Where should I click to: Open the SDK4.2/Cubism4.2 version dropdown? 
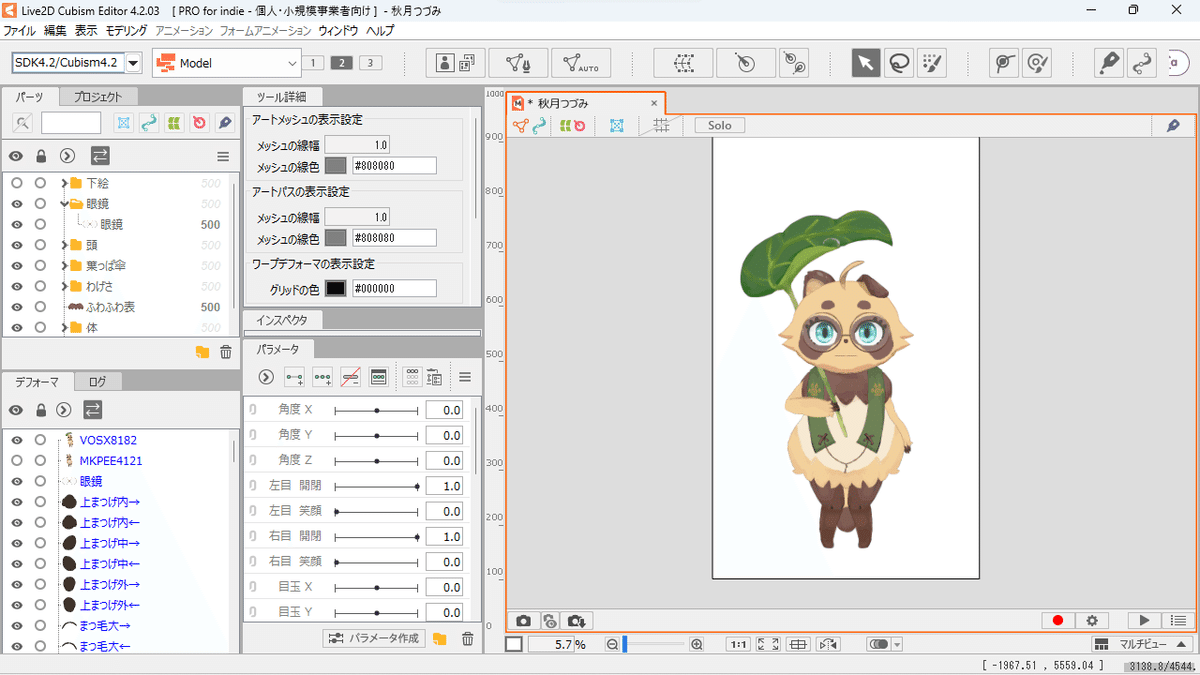[x=133, y=63]
